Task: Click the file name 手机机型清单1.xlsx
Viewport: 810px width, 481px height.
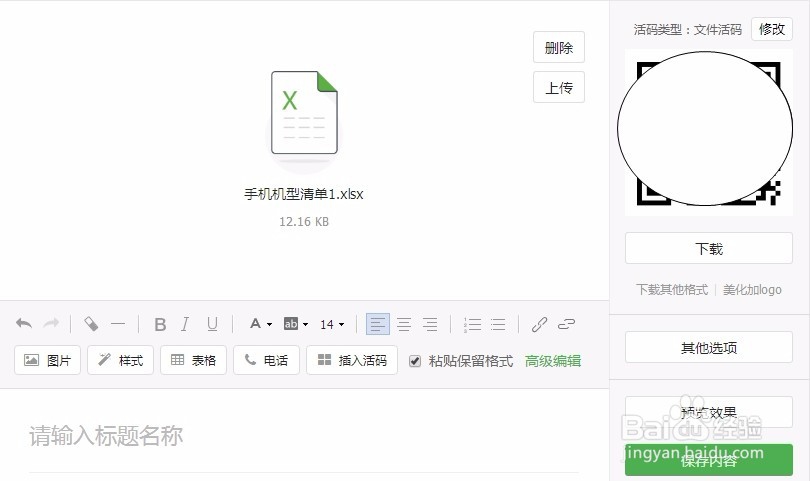Action: pyautogui.click(x=304, y=194)
